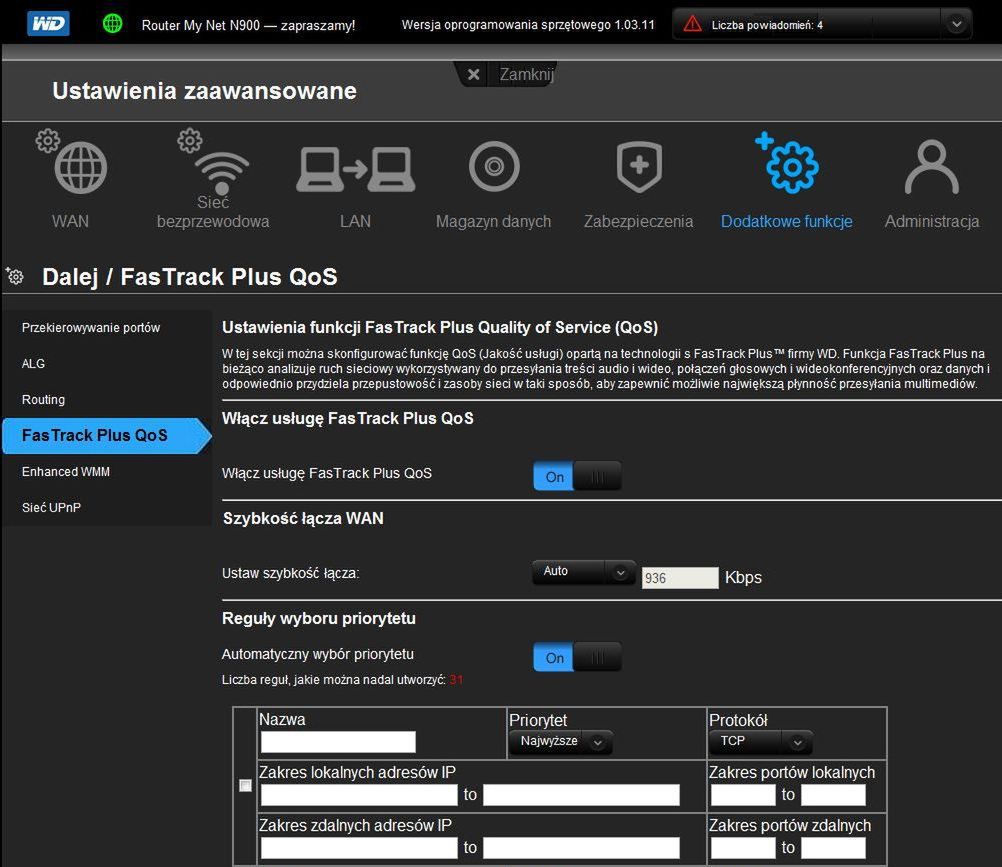The width and height of the screenshot is (1002, 867).
Task: Select Routing in the sidebar
Action: tap(43, 399)
